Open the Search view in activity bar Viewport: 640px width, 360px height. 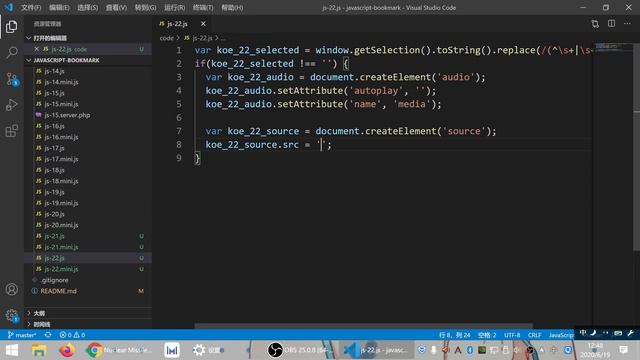(x=11, y=52)
